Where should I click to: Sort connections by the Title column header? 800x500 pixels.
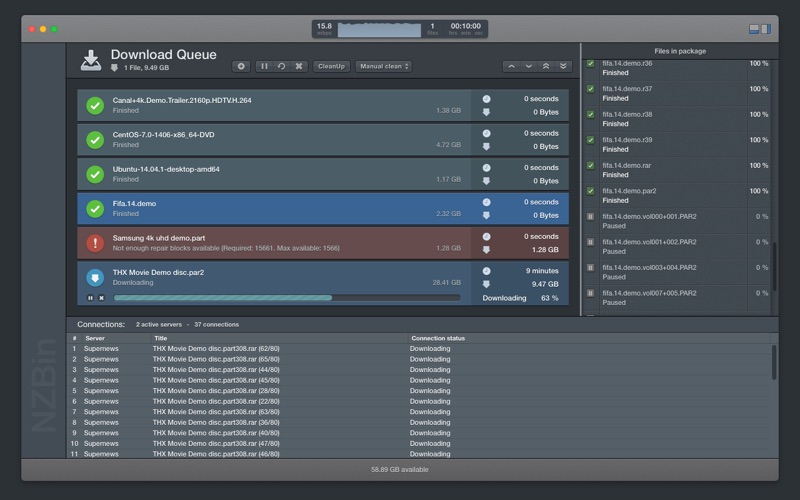[x=161, y=338]
